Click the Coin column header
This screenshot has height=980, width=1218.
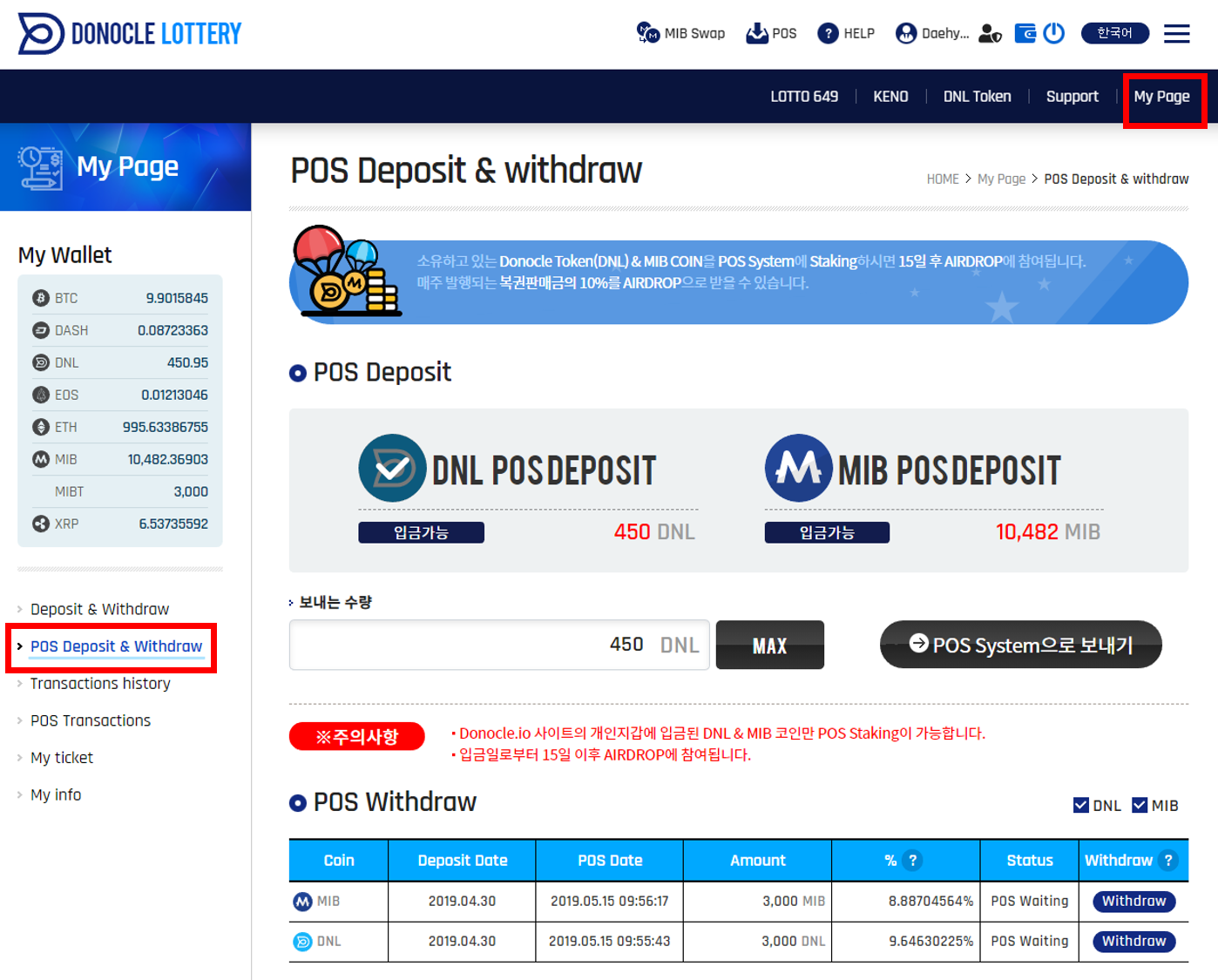click(339, 861)
